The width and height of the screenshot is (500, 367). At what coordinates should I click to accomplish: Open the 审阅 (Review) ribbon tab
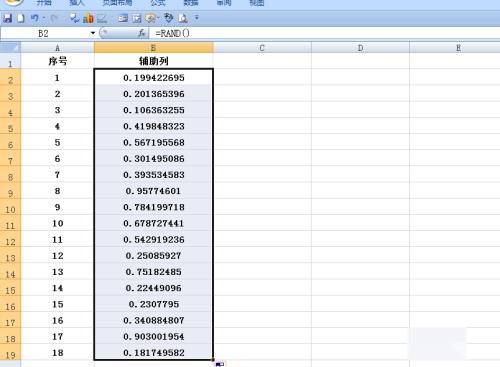224,3
